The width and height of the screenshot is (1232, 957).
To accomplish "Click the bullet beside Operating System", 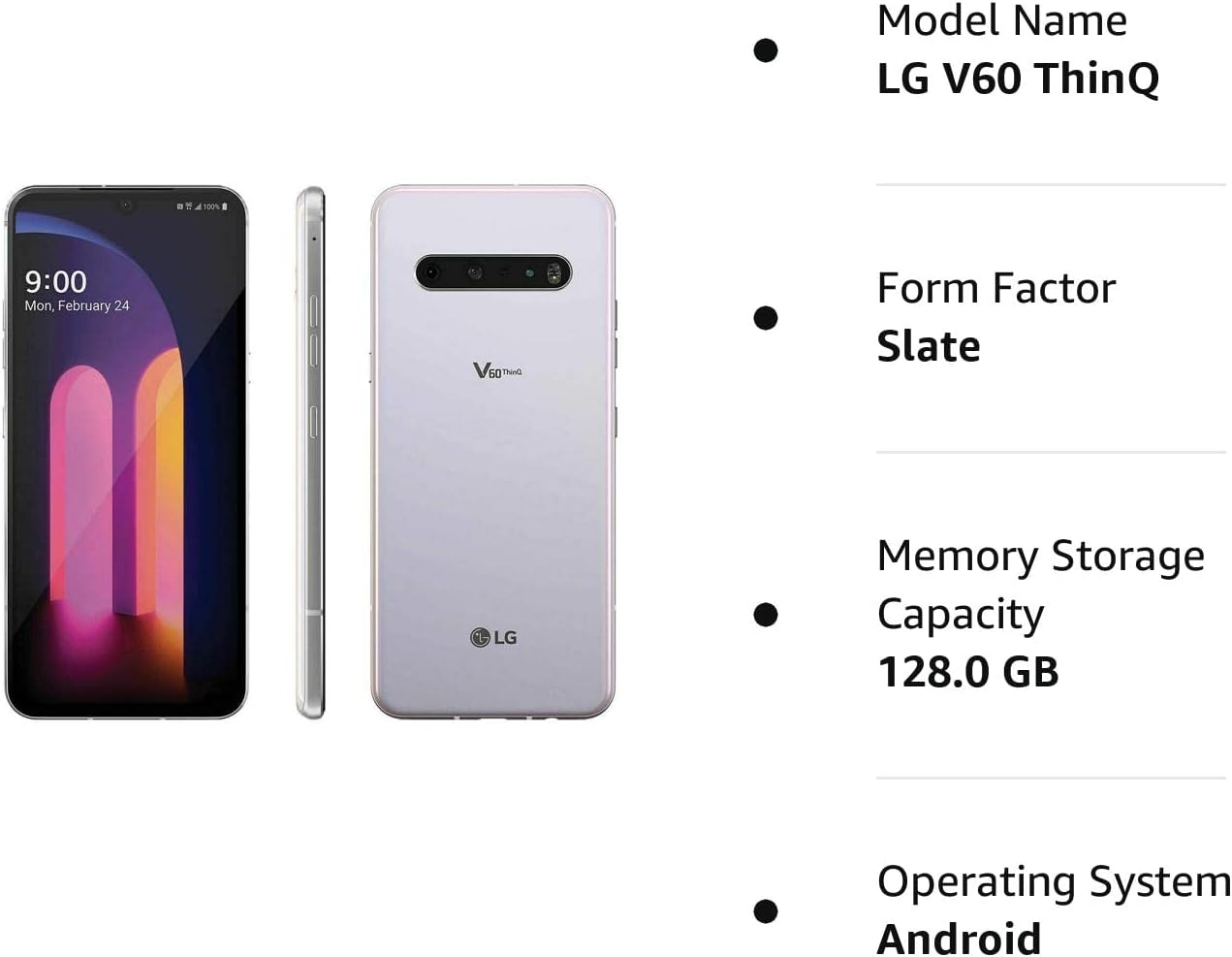I will coord(766,911).
